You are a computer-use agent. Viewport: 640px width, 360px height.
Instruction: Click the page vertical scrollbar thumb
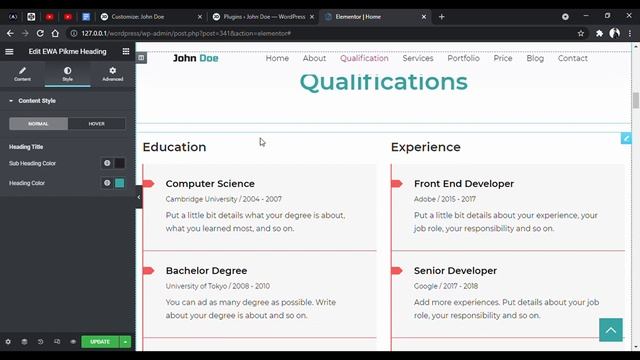tap(636, 100)
